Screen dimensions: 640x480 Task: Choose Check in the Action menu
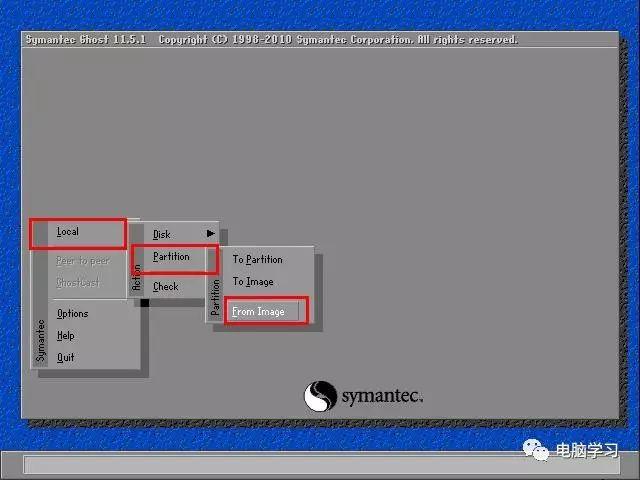[166, 287]
